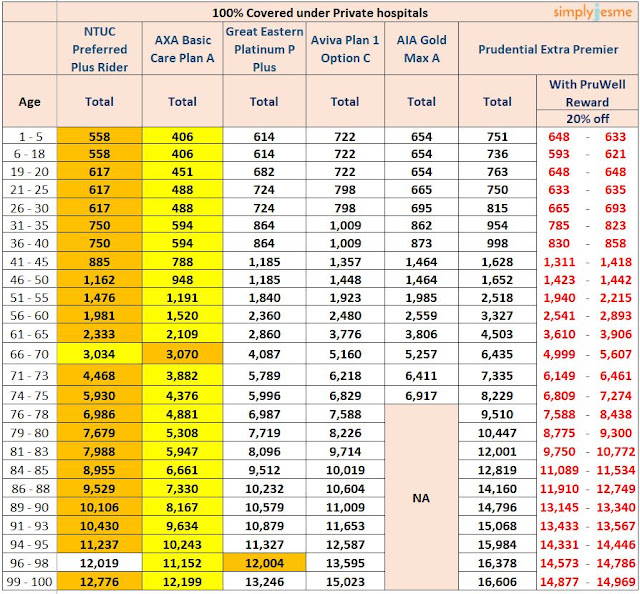
Task: Click AXA value 451
Action: coord(182,172)
